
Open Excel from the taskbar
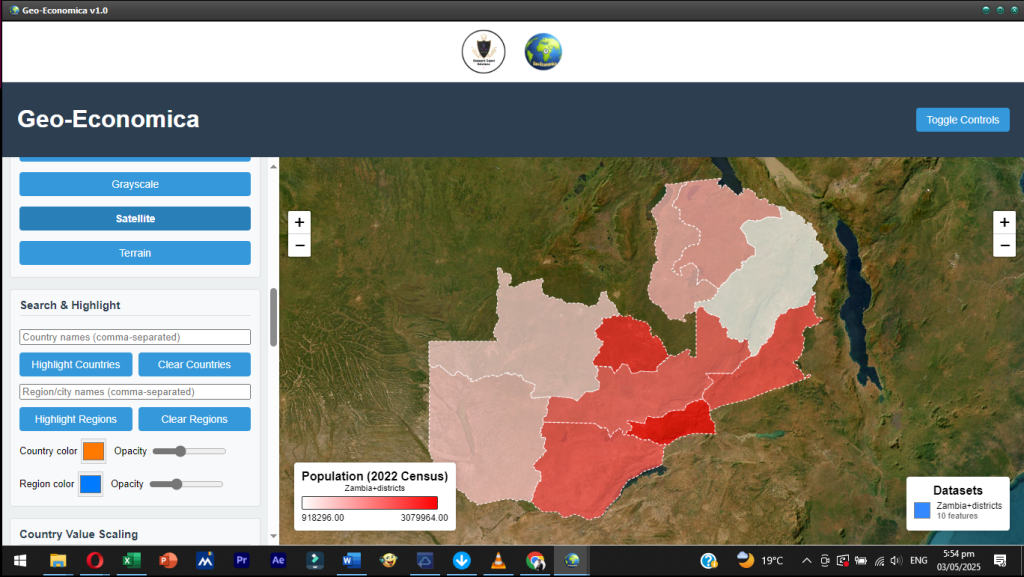point(130,561)
